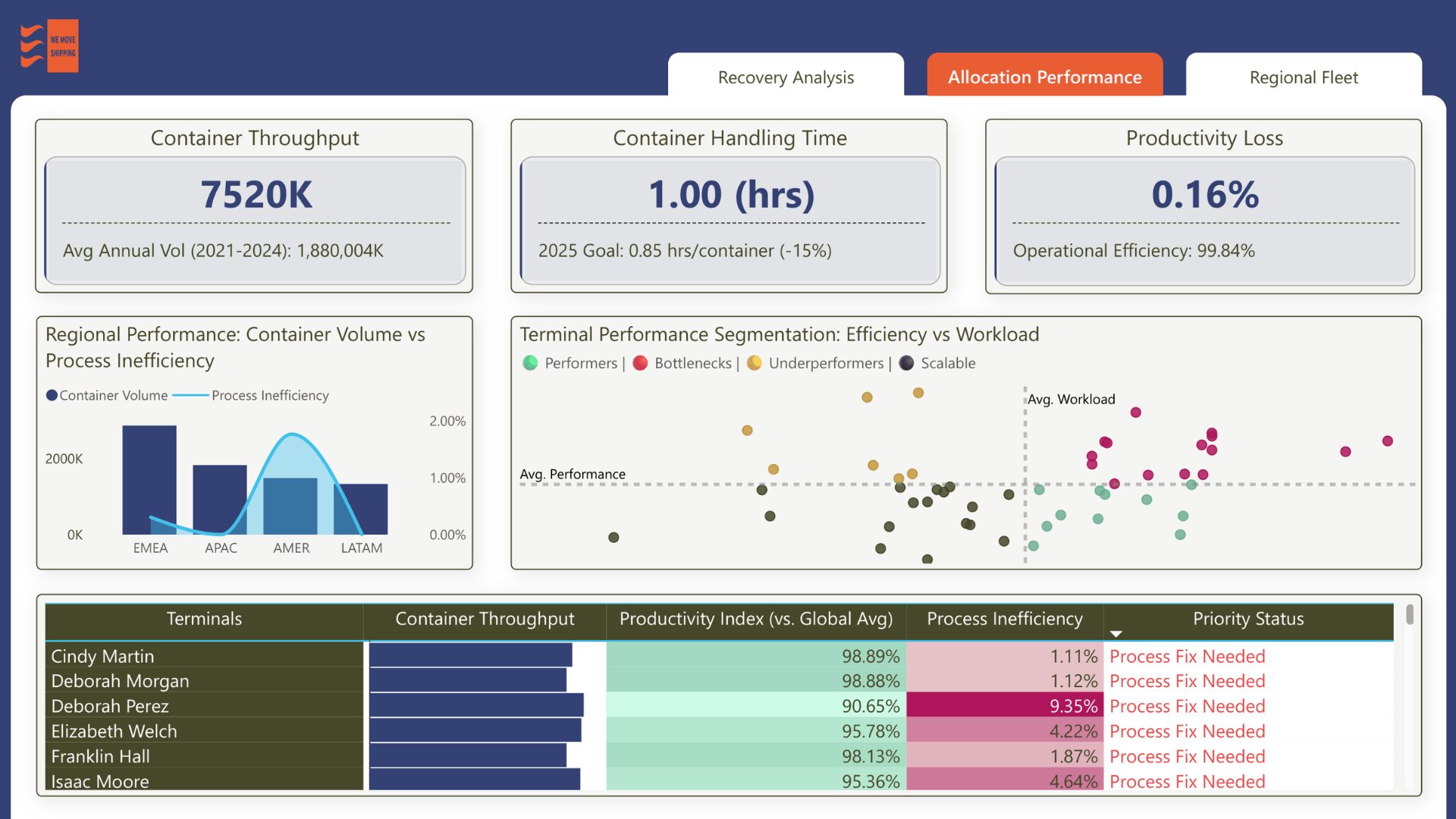Switch to the Regional Fleet tab

click(1303, 77)
